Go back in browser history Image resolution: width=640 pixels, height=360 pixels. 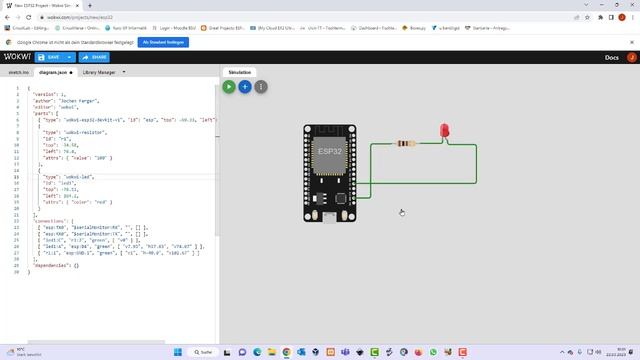[7, 18]
